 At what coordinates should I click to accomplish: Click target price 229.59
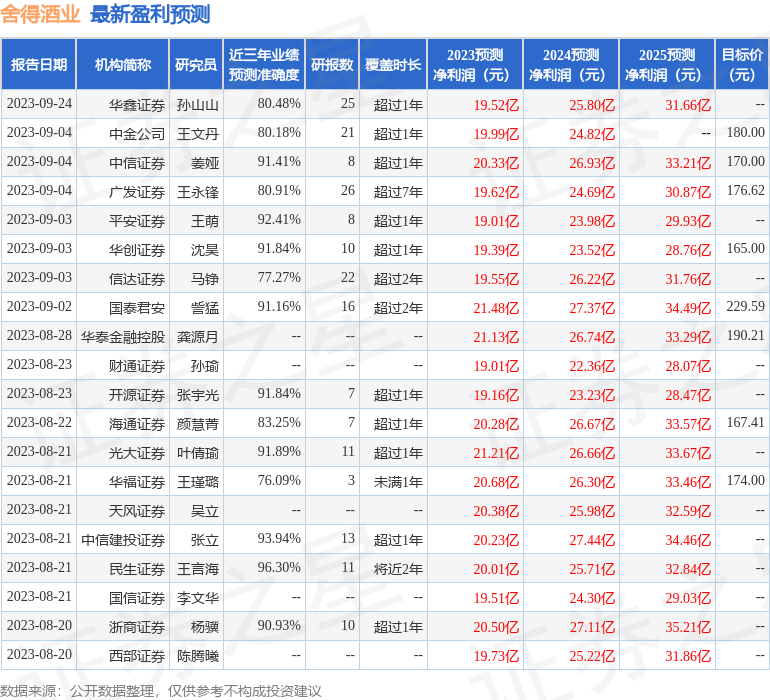(x=745, y=307)
